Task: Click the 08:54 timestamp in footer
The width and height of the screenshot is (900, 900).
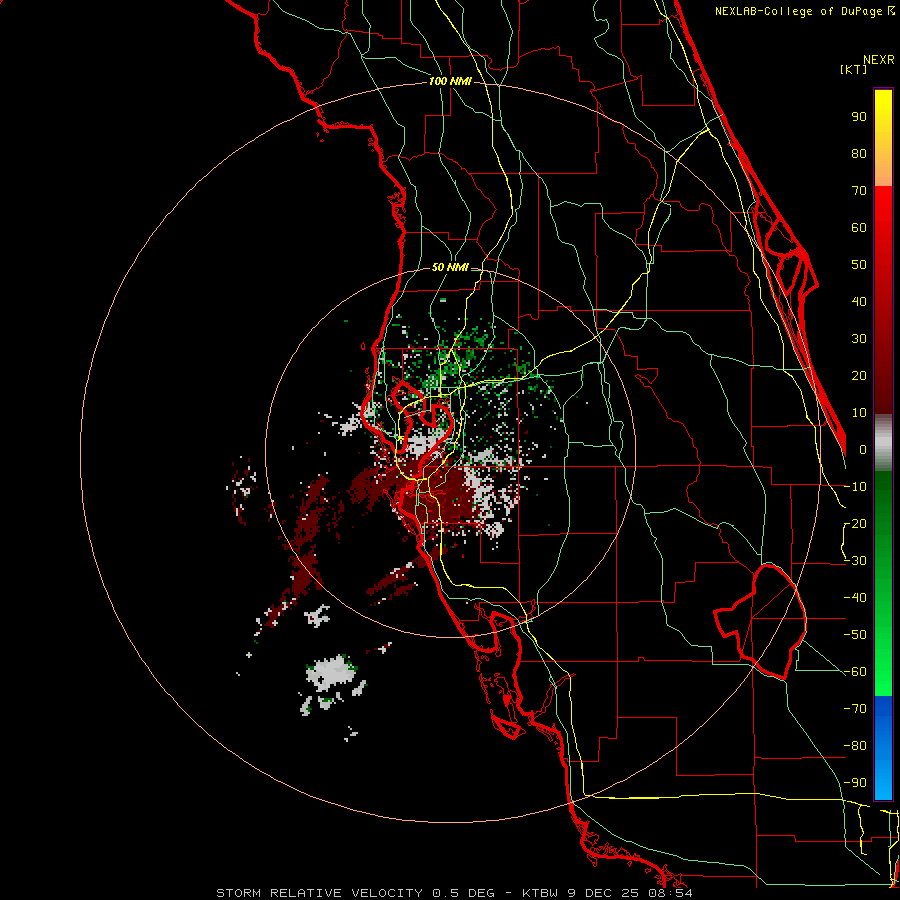Action: [x=670, y=893]
